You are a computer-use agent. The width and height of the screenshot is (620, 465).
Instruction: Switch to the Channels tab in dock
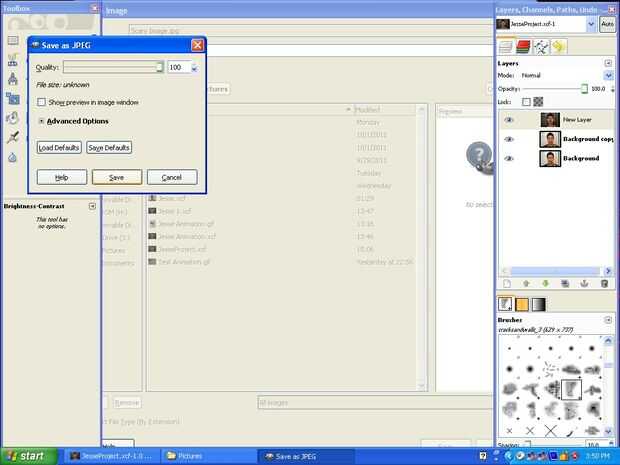pyautogui.click(x=523, y=47)
